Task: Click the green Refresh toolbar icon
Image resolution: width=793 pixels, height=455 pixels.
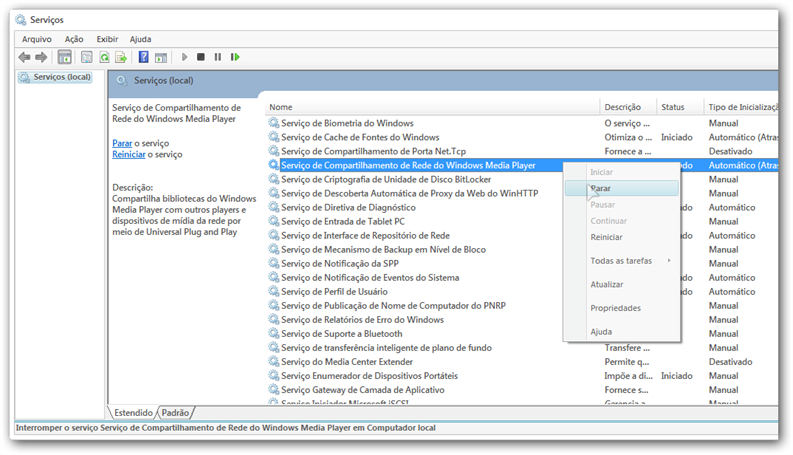Action: coord(104,57)
